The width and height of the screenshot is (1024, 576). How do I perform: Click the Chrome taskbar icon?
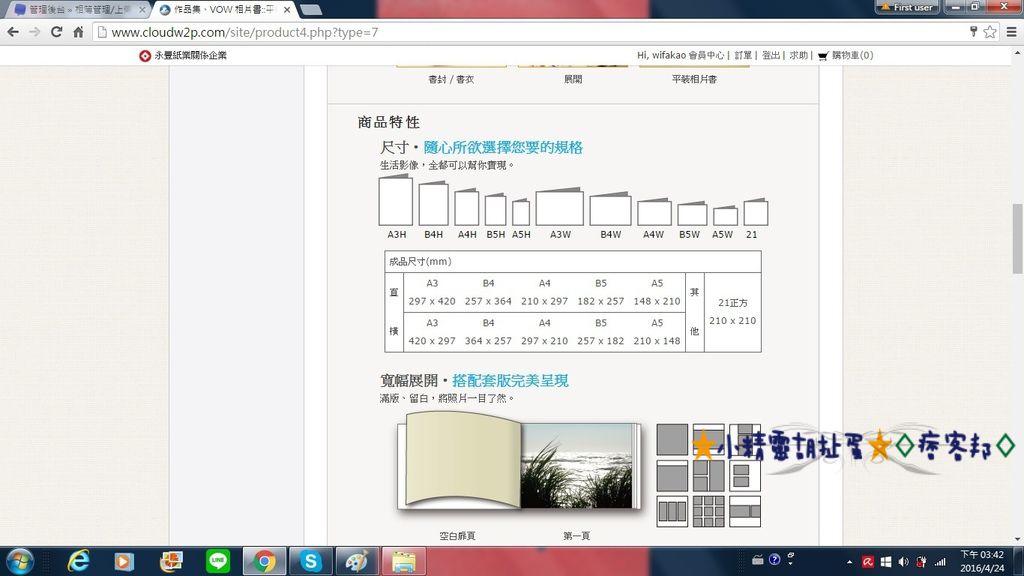[264, 562]
